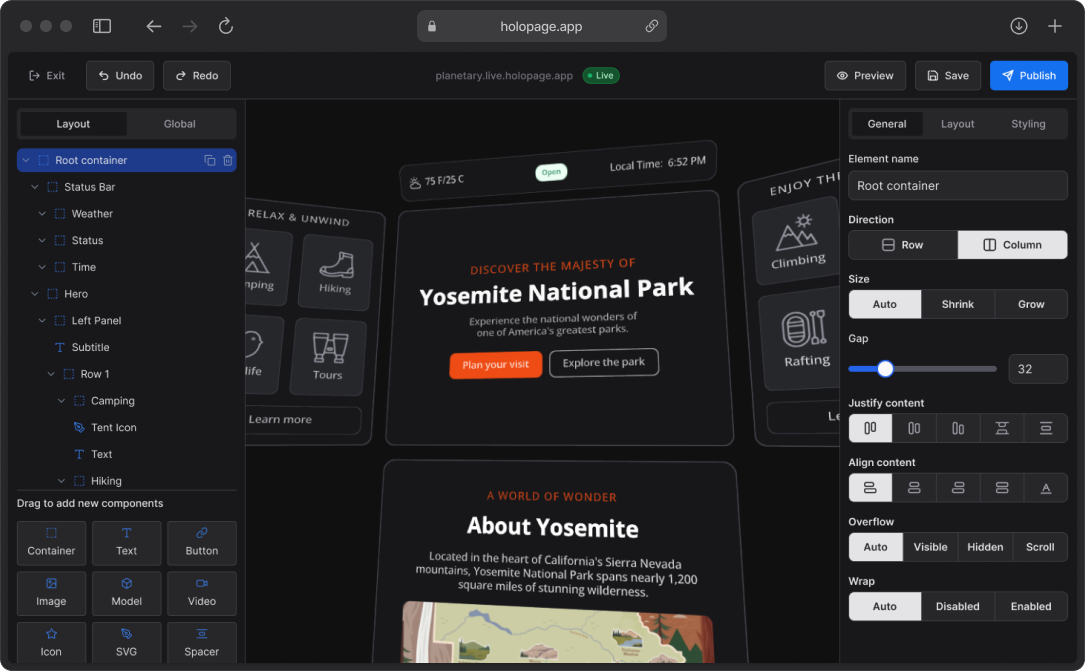Select the Container component in the components panel
Image resolution: width=1085 pixels, height=671 pixels.
click(51, 543)
